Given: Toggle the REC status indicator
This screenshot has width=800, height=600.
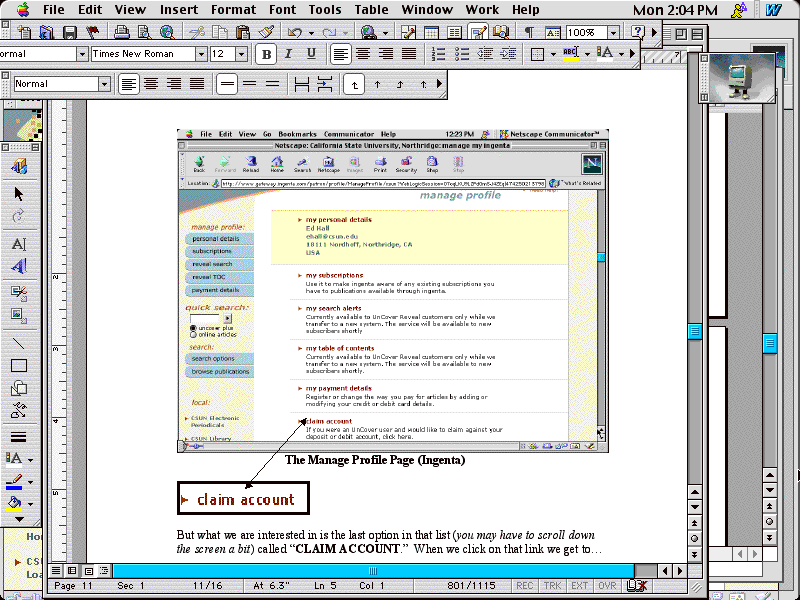Looking at the screenshot, I should [x=524, y=586].
